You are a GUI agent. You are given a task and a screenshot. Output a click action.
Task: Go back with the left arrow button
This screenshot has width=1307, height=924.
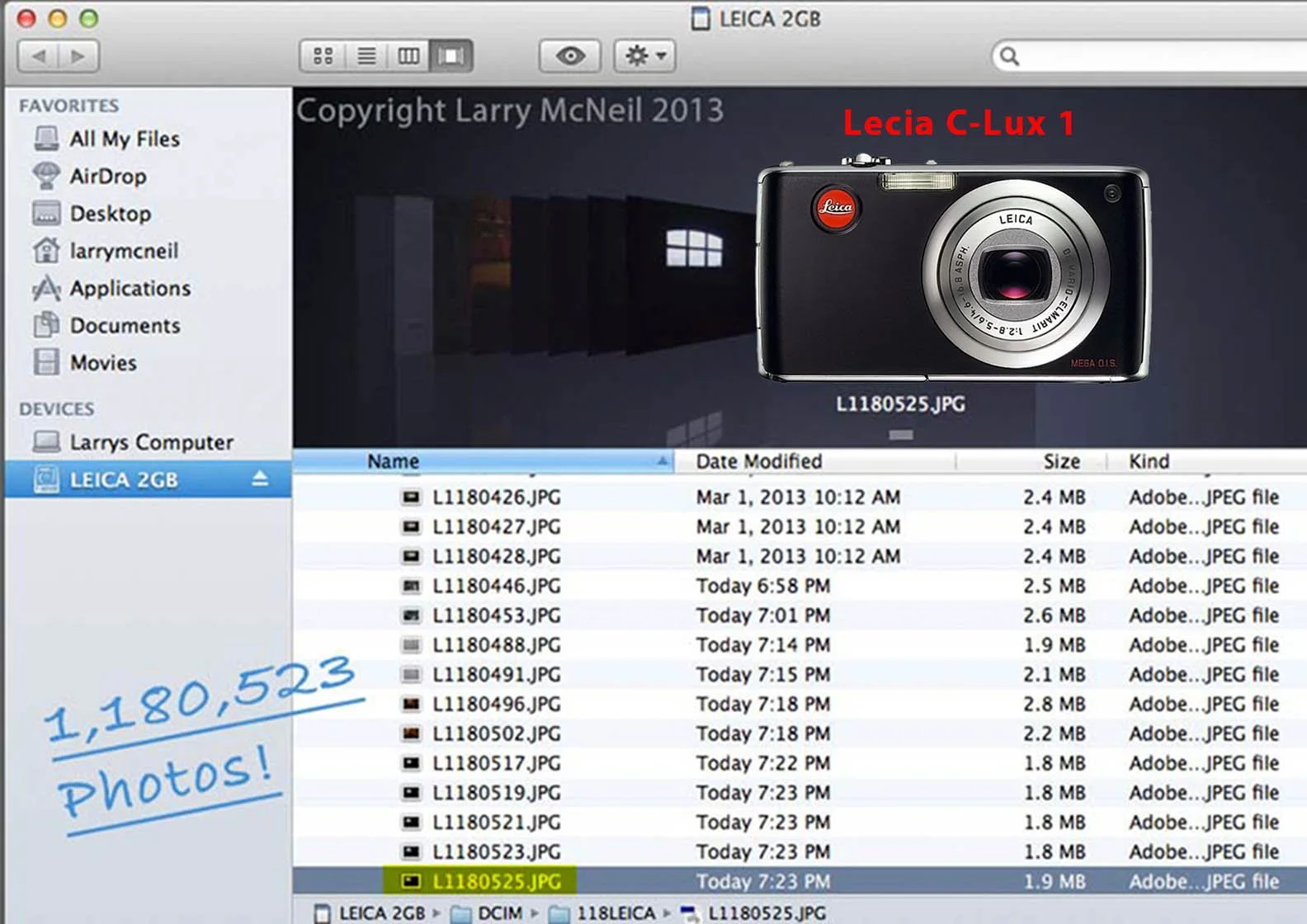38,56
